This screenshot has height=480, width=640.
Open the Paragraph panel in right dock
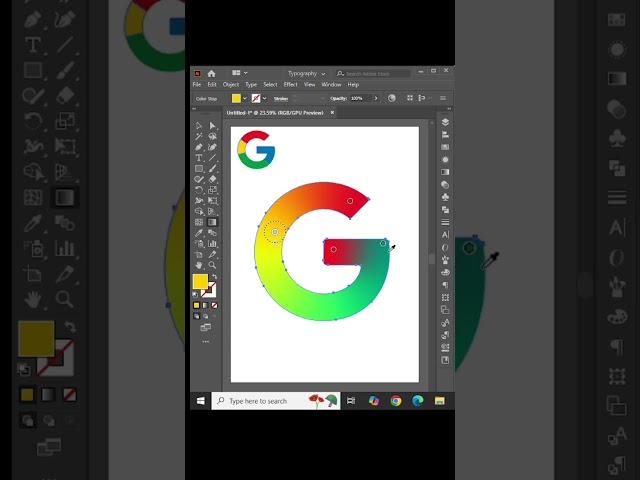click(445, 284)
